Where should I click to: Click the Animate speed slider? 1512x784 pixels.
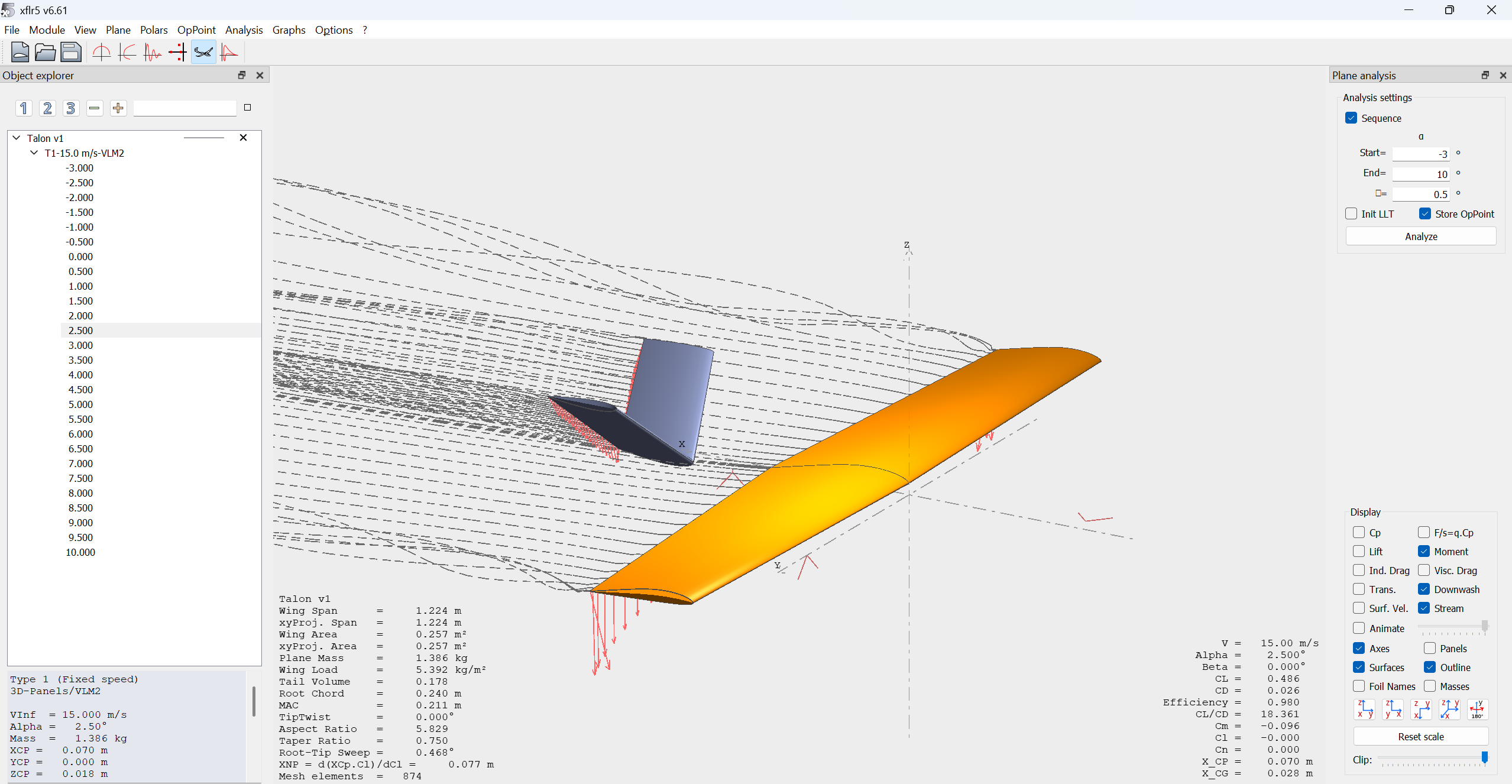point(1453,627)
